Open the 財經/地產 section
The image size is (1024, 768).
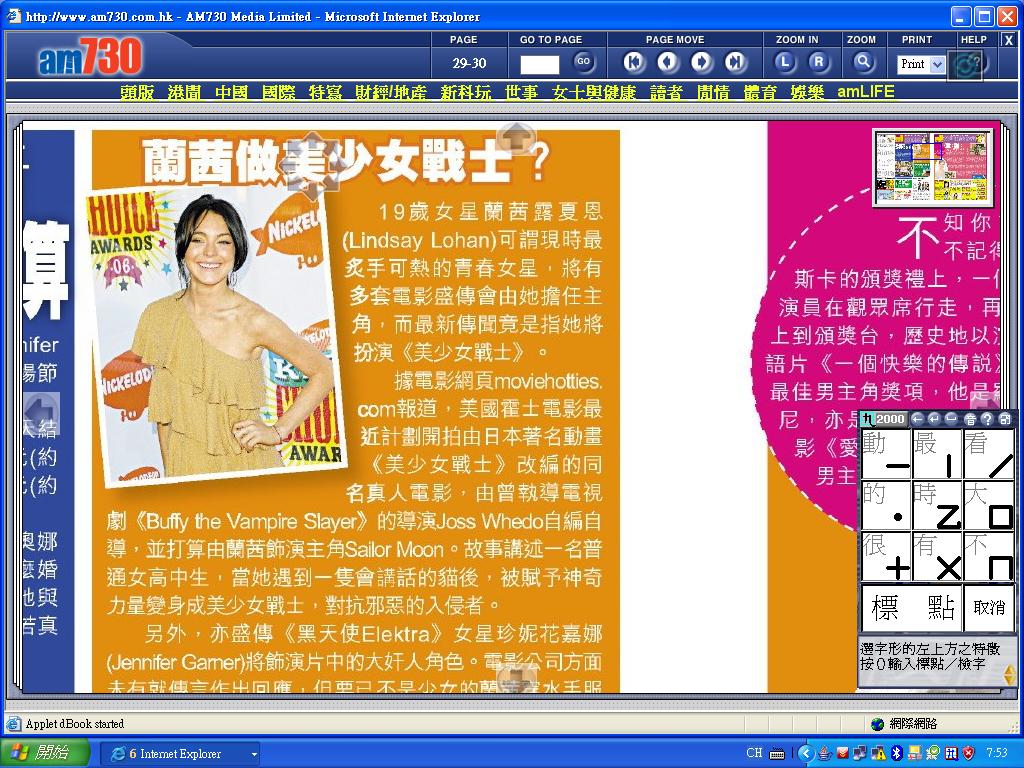391,92
